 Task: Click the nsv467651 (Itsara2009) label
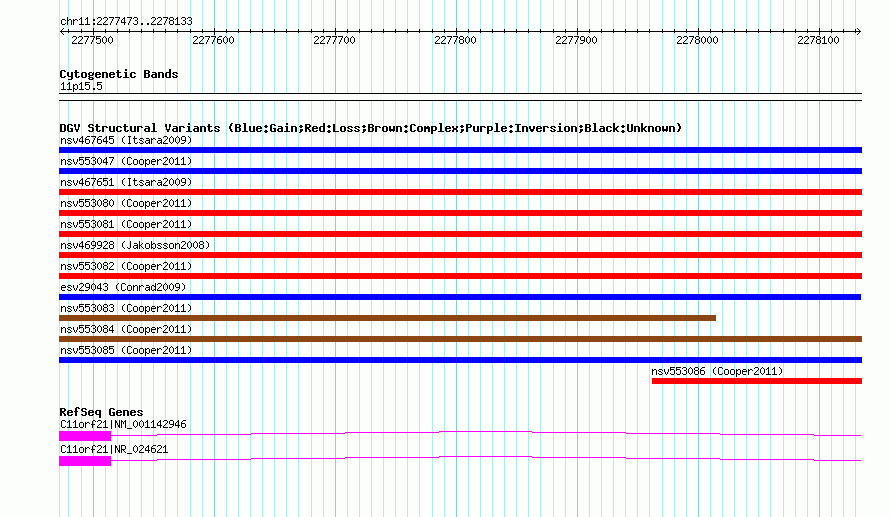click(126, 182)
